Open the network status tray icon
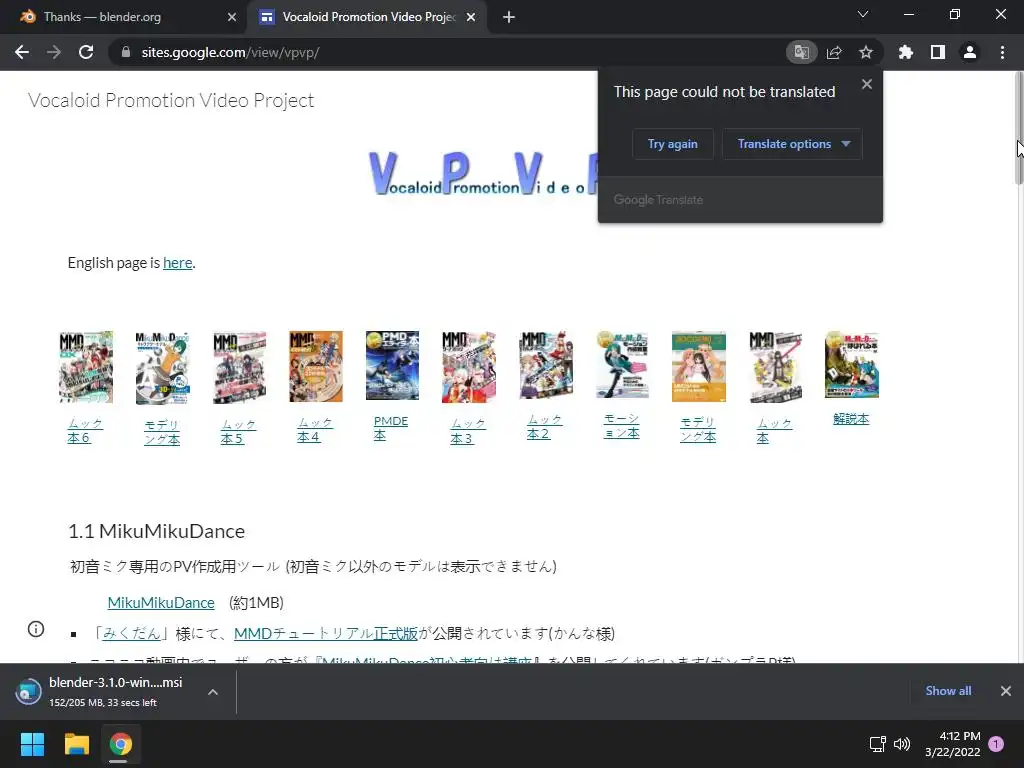This screenshot has height=768, width=1024. pyautogui.click(x=877, y=744)
